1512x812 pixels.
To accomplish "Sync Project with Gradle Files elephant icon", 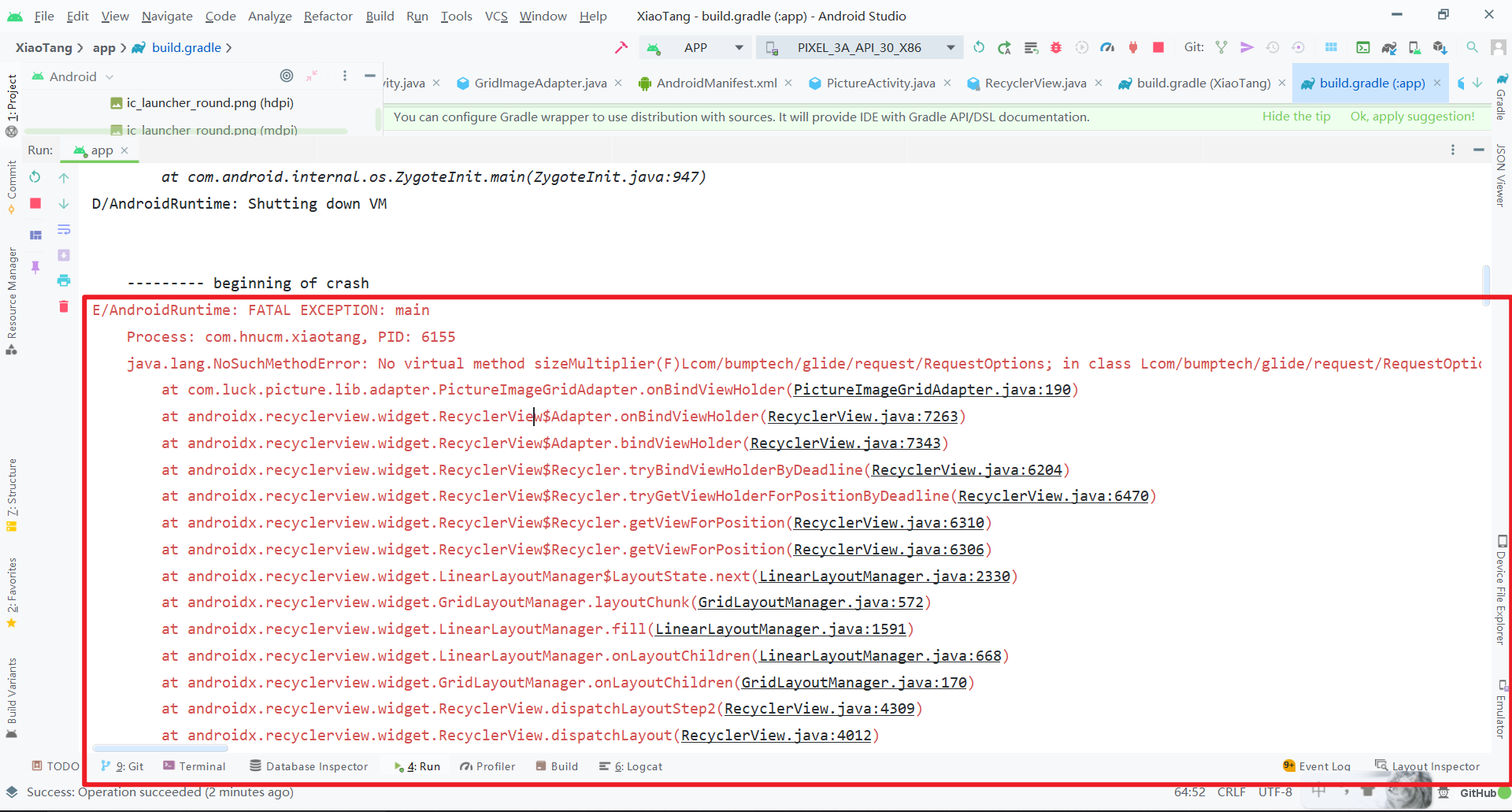I will pos(1389,47).
